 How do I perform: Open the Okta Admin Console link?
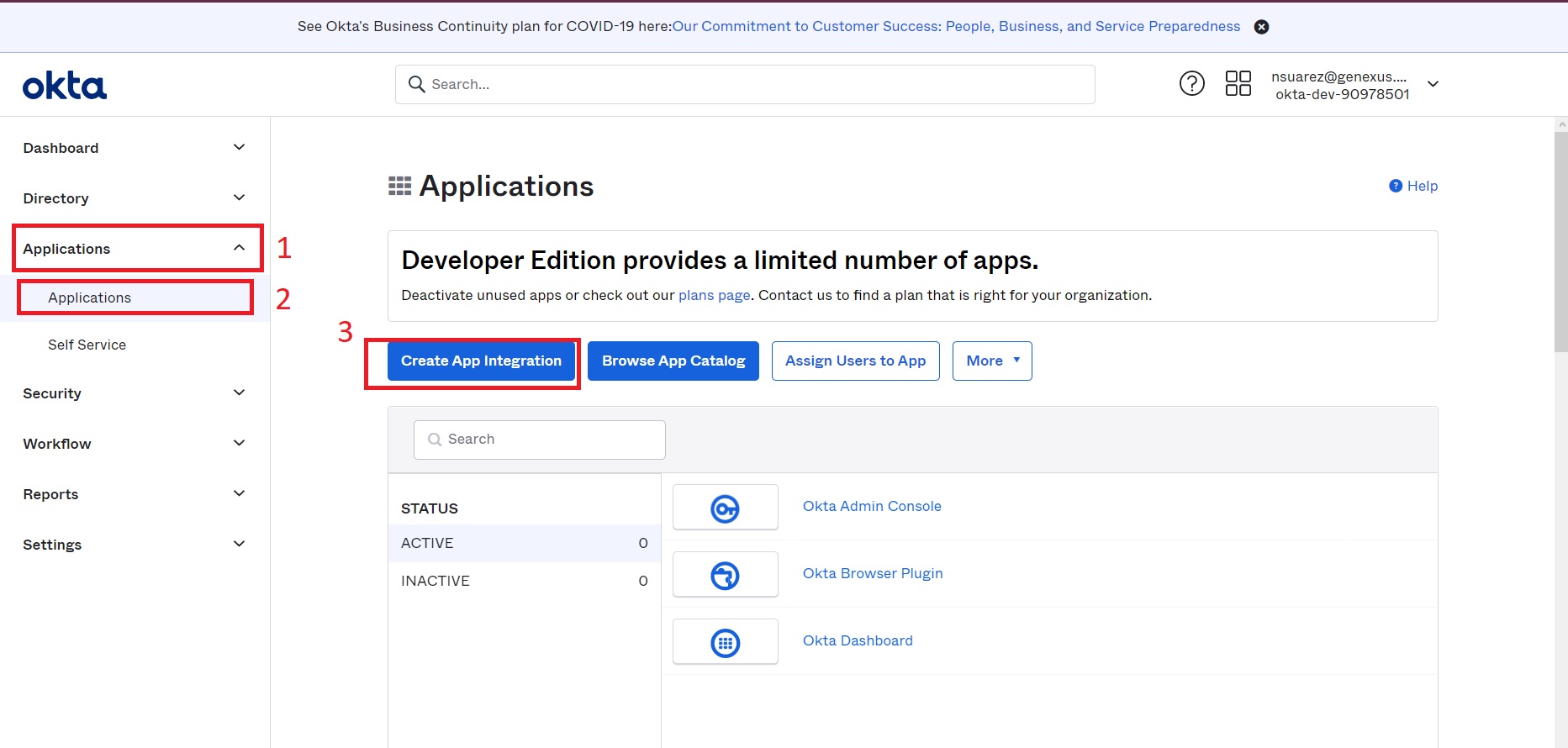pos(872,506)
